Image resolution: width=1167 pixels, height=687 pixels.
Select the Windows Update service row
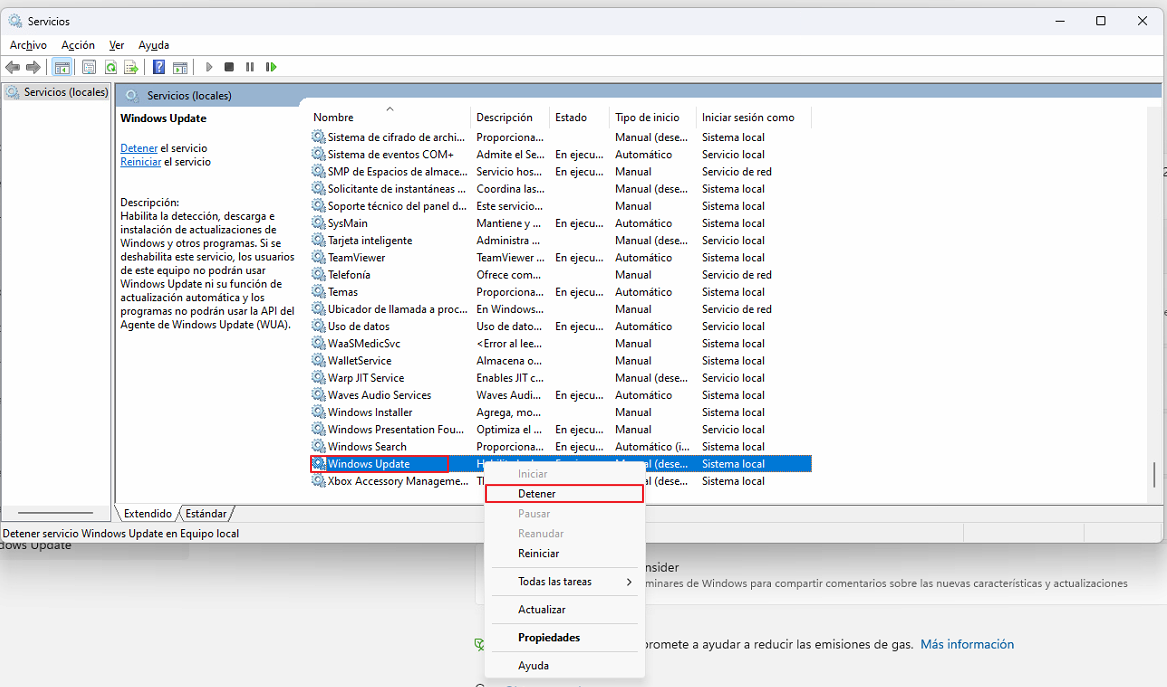pos(560,464)
